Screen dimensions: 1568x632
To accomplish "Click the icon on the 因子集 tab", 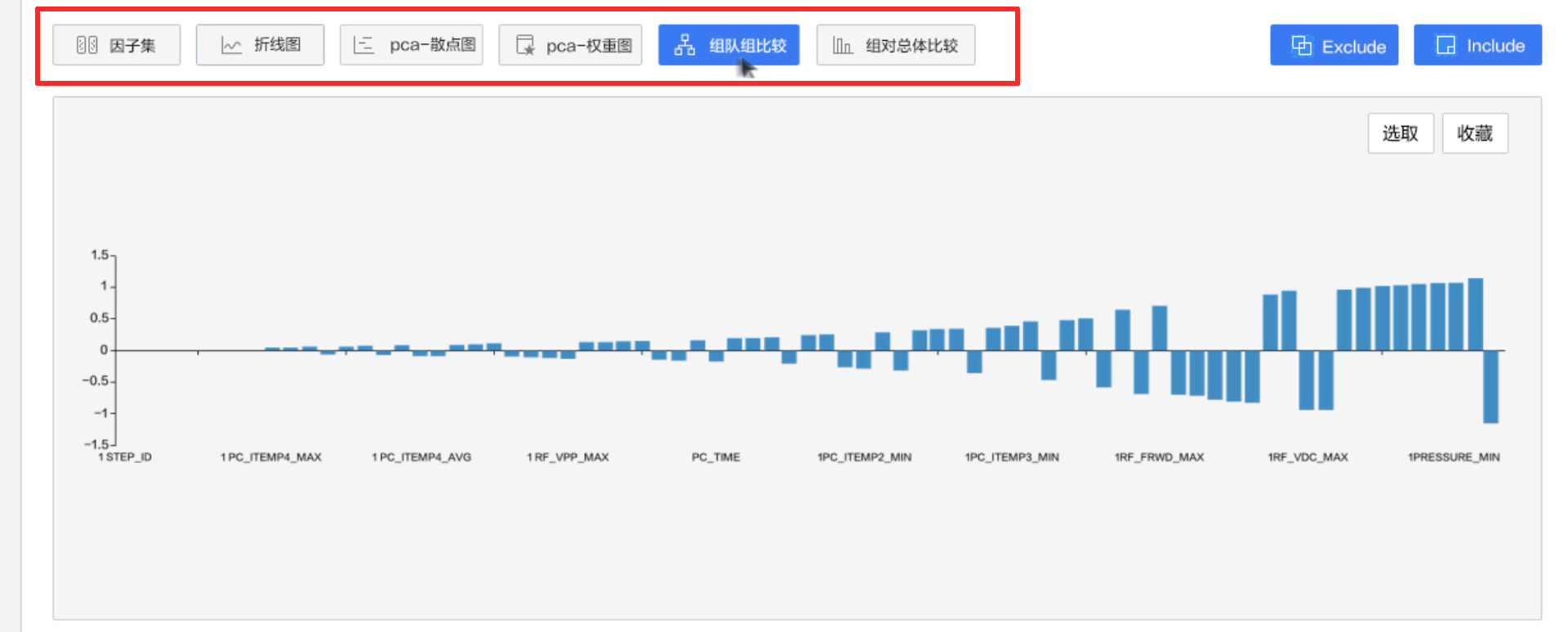I will (x=87, y=45).
